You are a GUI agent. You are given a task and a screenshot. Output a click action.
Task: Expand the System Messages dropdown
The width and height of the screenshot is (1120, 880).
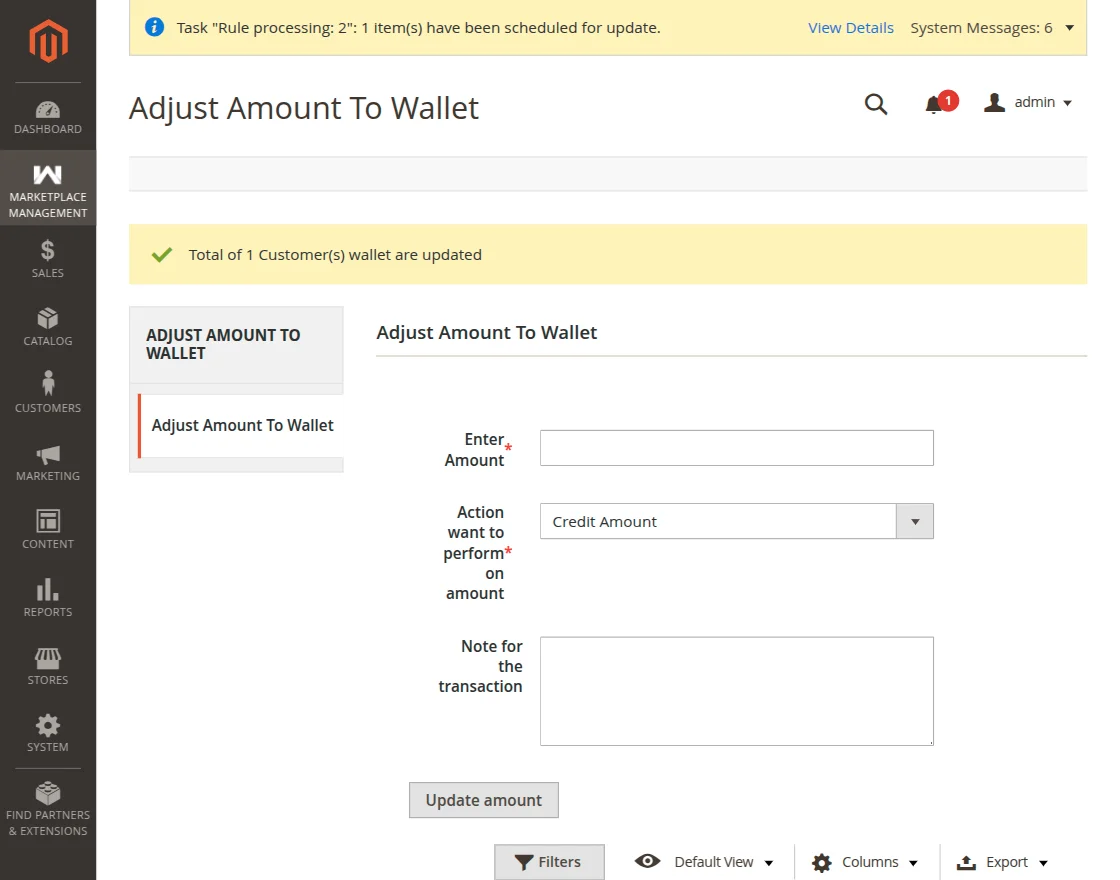pyautogui.click(x=992, y=27)
